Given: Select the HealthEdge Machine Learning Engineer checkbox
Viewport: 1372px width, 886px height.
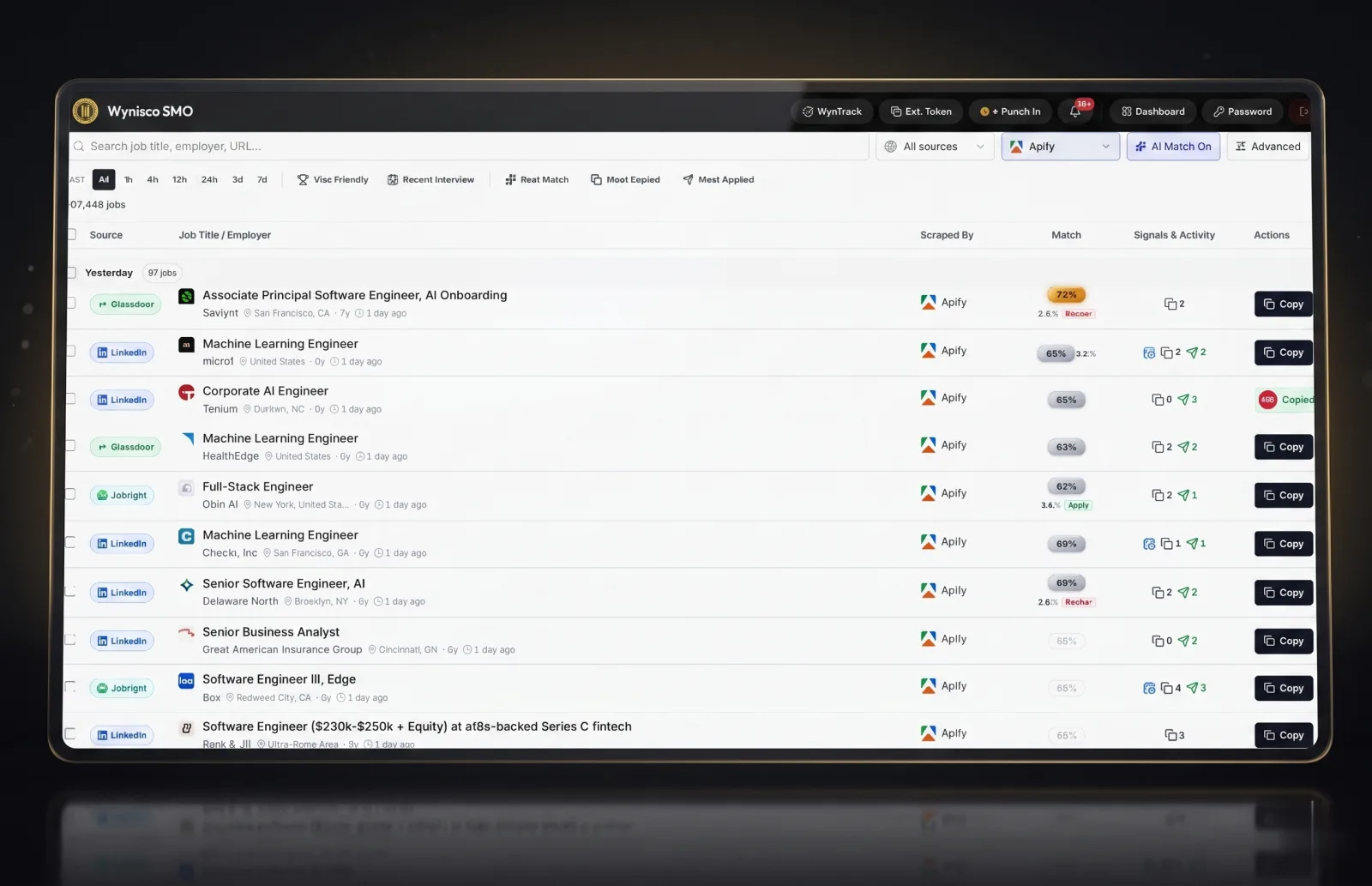Looking at the screenshot, I should (x=70, y=446).
